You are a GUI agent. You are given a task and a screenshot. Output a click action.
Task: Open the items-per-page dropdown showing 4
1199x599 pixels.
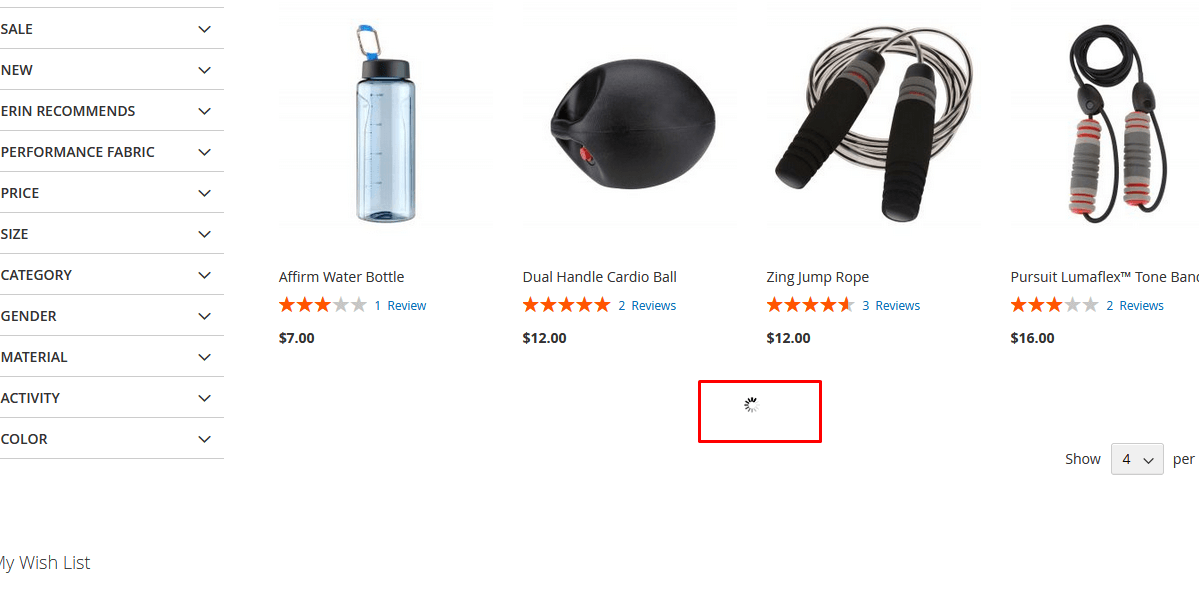(x=1137, y=459)
